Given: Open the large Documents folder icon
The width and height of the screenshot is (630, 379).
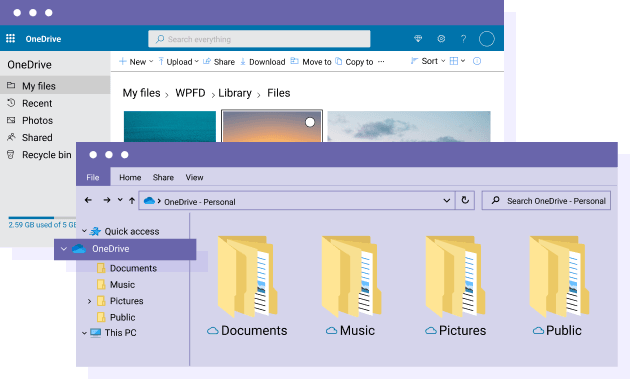Looking at the screenshot, I should (247, 277).
